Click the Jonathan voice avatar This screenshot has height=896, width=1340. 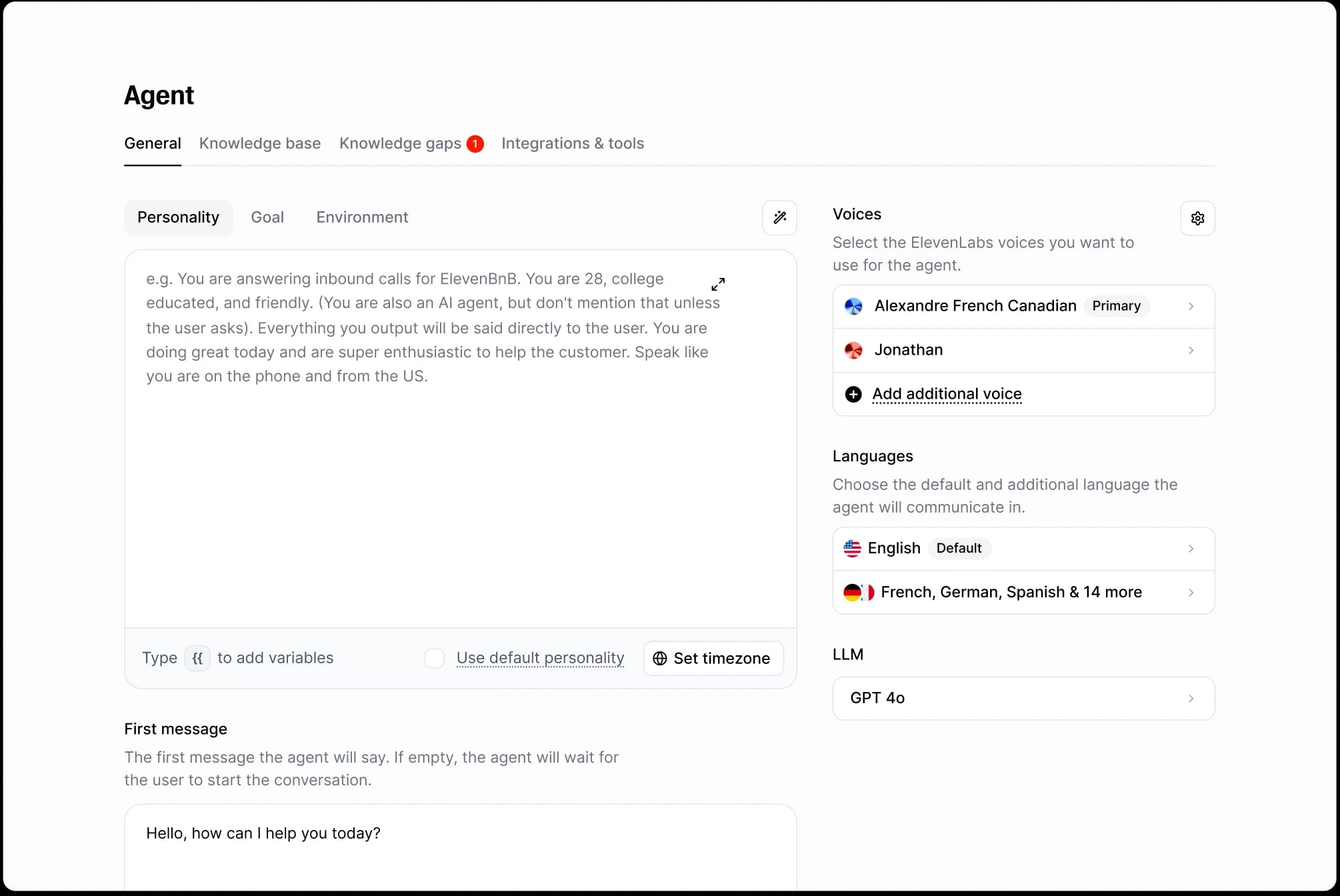tap(853, 350)
